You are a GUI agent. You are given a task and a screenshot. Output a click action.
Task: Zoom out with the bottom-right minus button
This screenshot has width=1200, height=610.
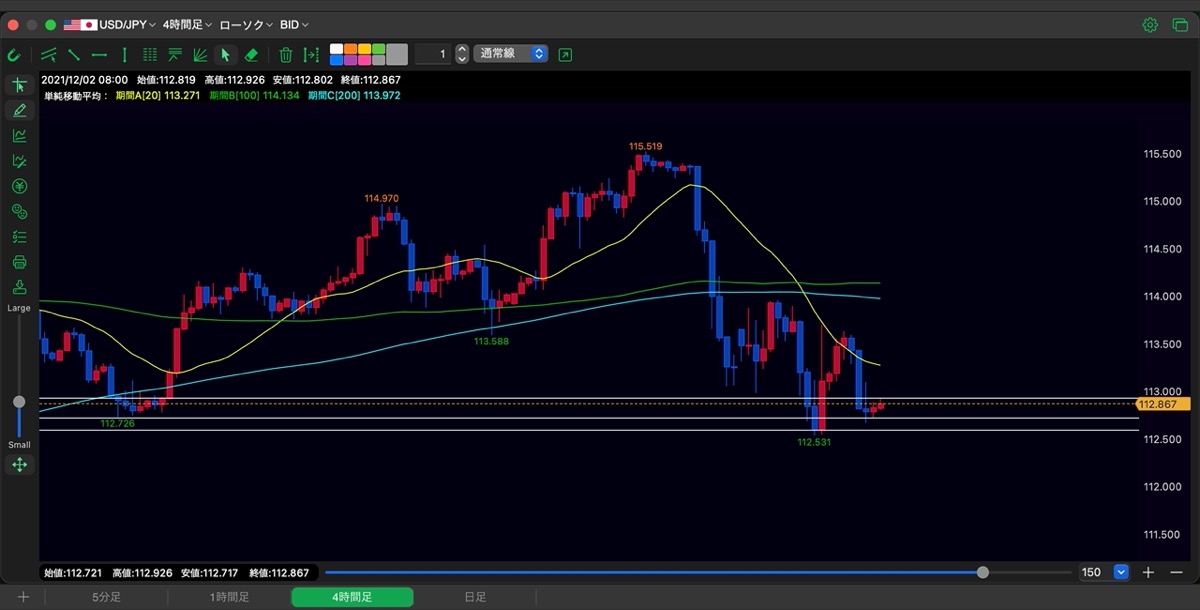pyautogui.click(x=1174, y=573)
